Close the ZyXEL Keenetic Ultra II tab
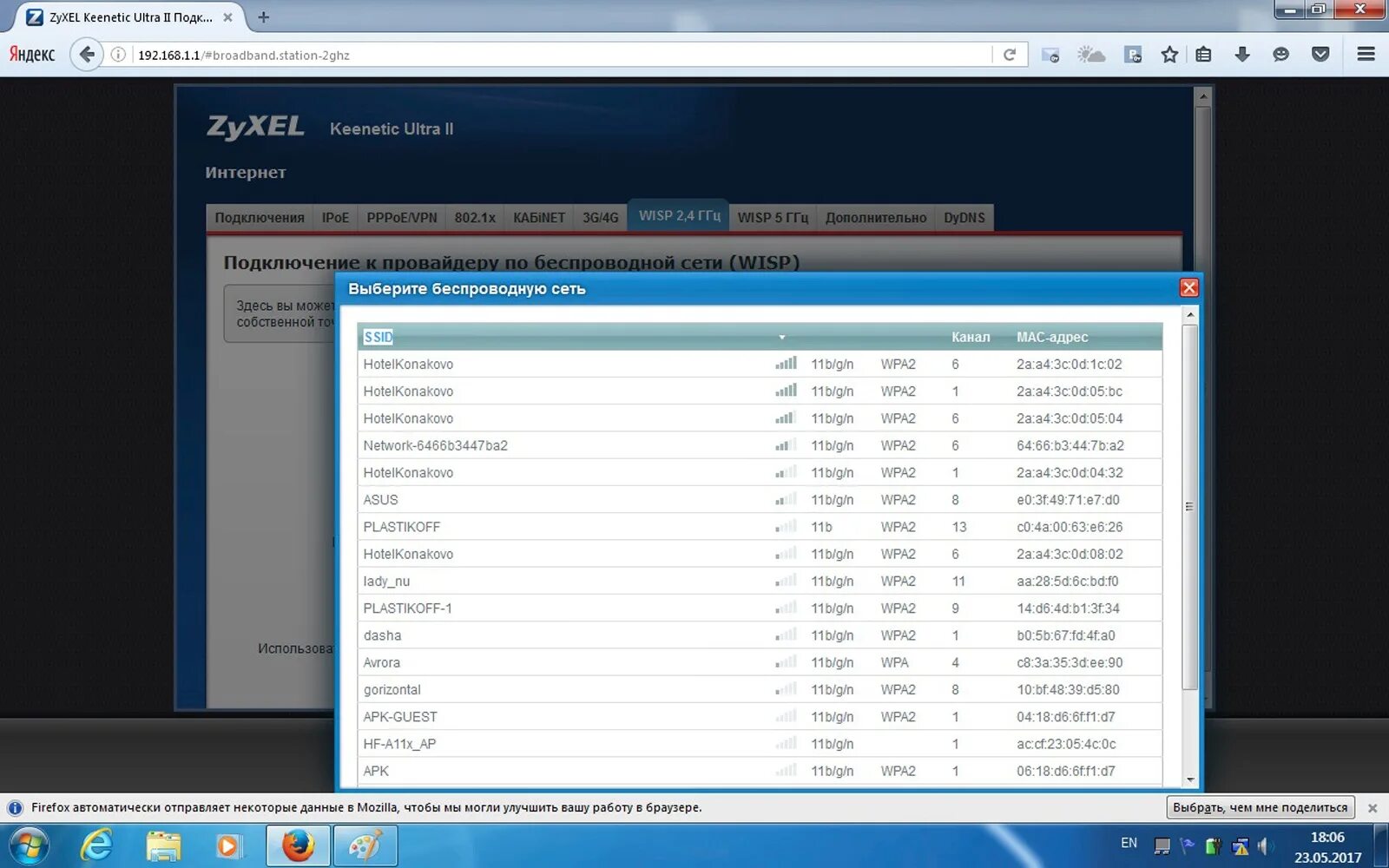This screenshot has height=868, width=1389. click(x=227, y=16)
